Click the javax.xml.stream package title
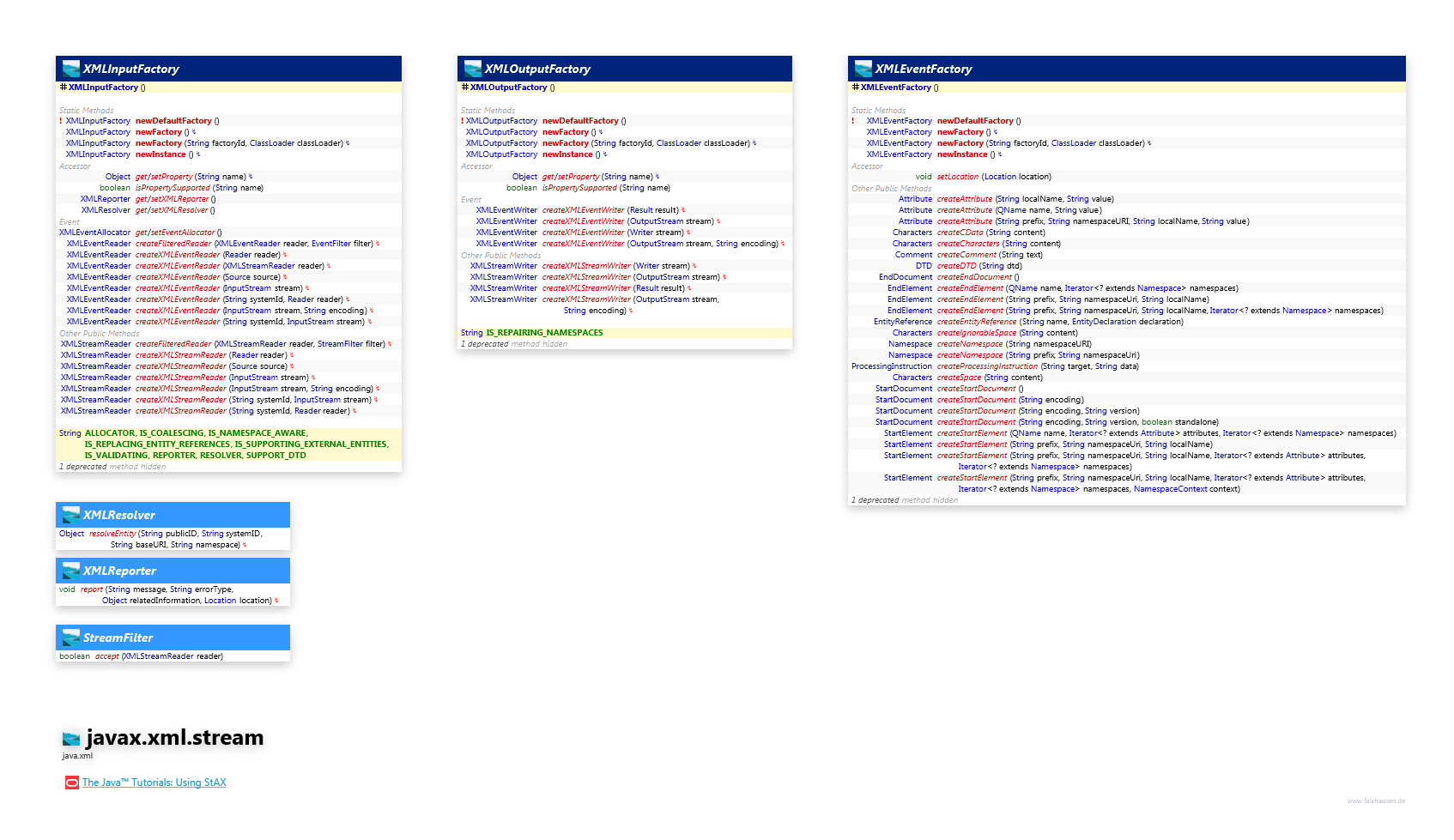 [175, 737]
